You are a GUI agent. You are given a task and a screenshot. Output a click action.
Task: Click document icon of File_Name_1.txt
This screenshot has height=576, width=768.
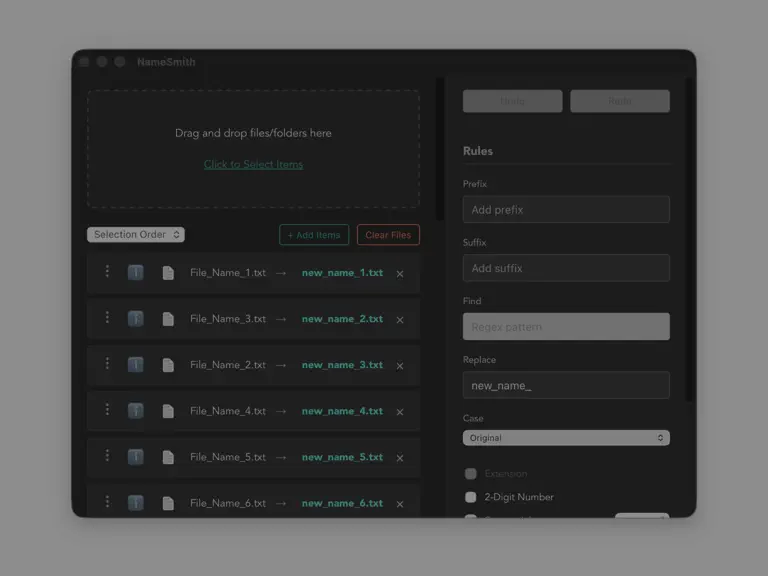tap(168, 273)
